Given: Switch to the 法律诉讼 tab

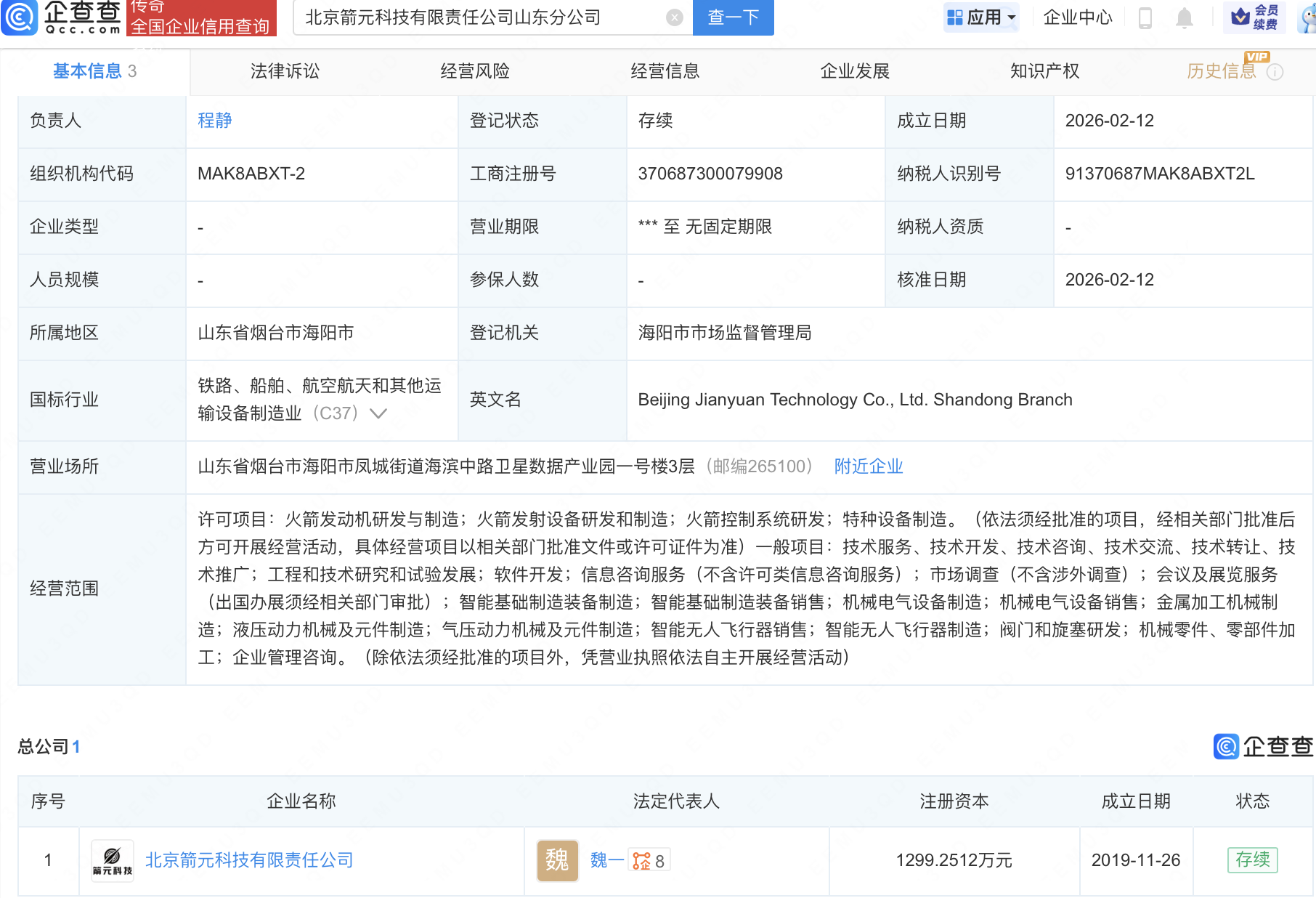Looking at the screenshot, I should click(285, 71).
